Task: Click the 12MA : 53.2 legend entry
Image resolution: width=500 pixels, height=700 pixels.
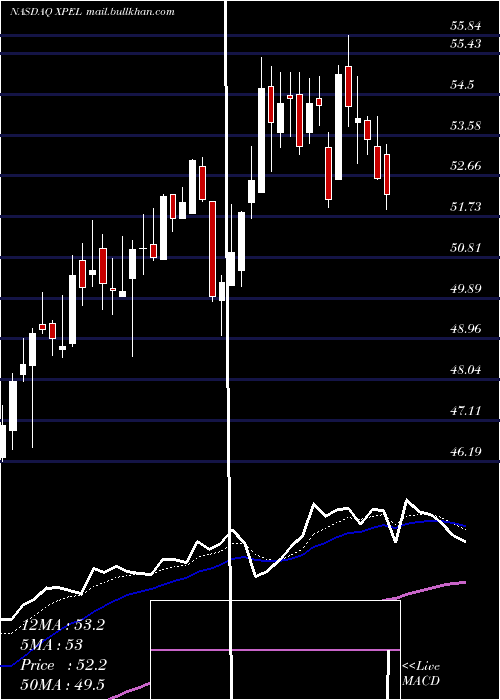Action: [x=63, y=625]
